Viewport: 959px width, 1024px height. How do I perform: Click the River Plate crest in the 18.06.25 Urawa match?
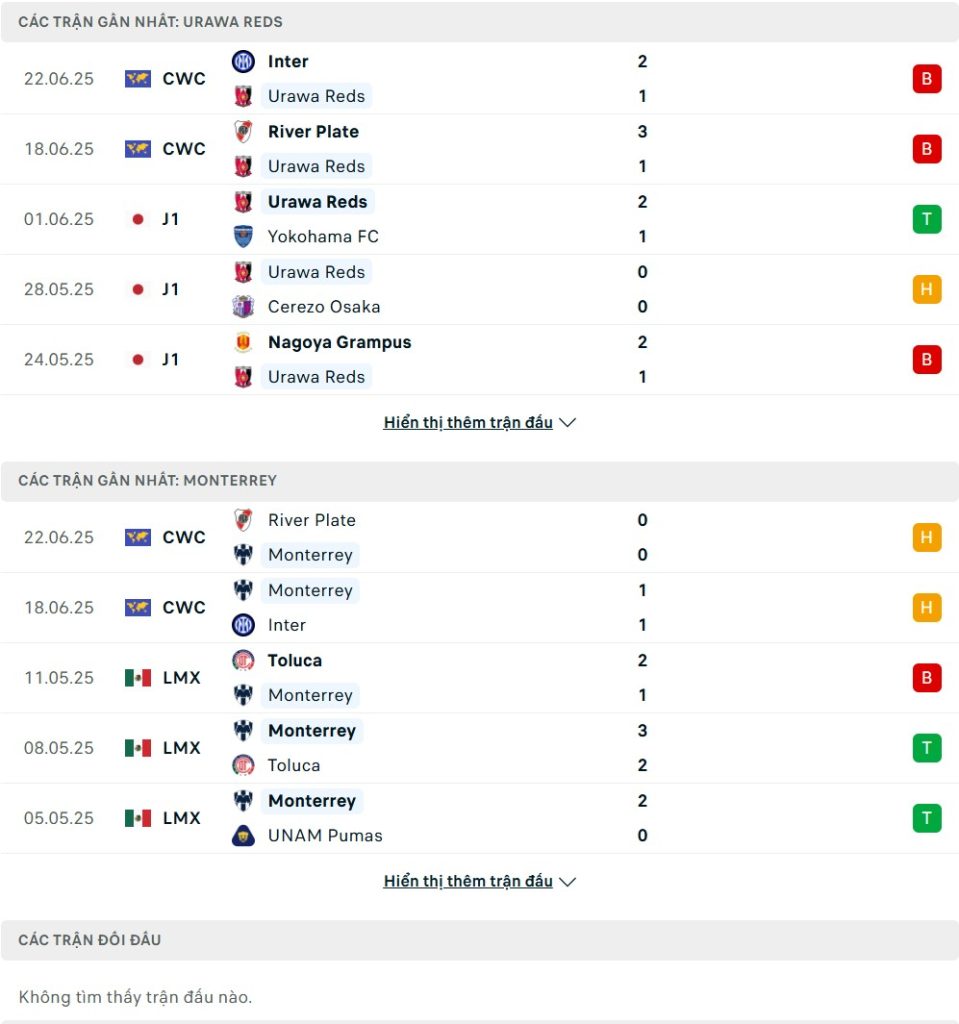click(x=243, y=131)
